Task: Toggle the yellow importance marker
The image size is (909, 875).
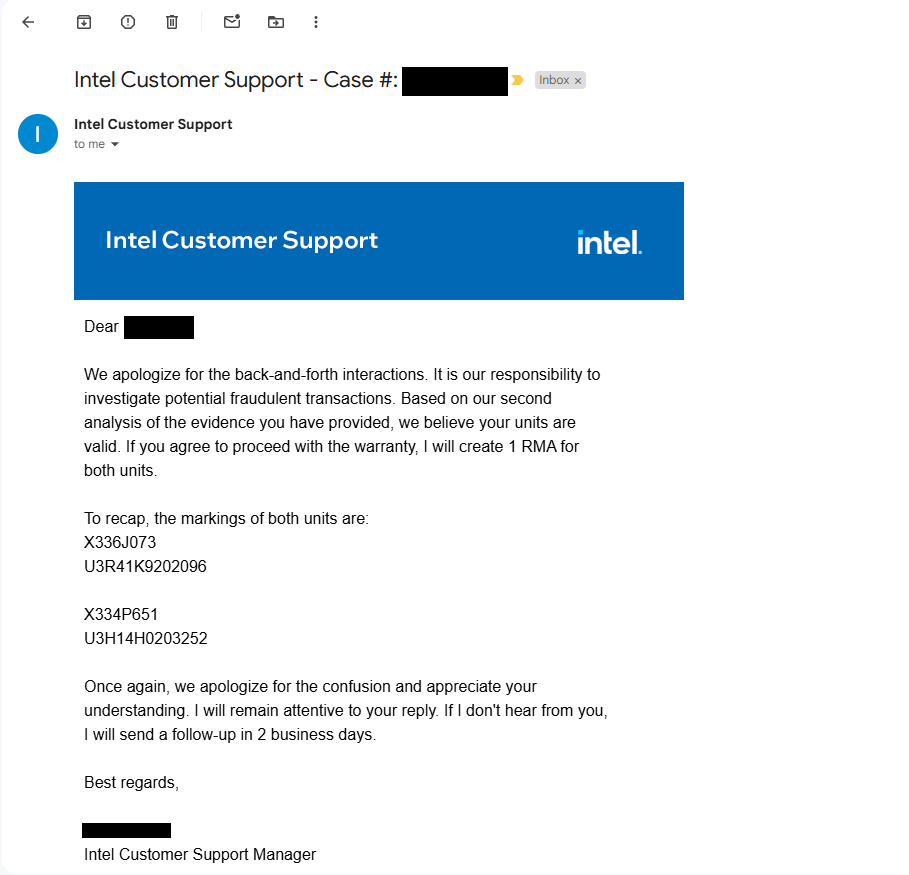Action: (x=517, y=80)
